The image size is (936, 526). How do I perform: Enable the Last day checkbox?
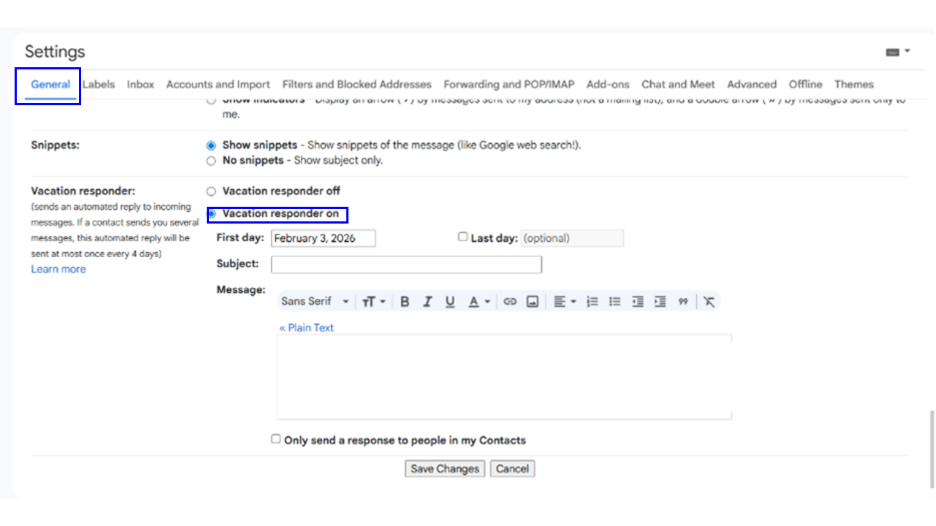click(x=463, y=237)
